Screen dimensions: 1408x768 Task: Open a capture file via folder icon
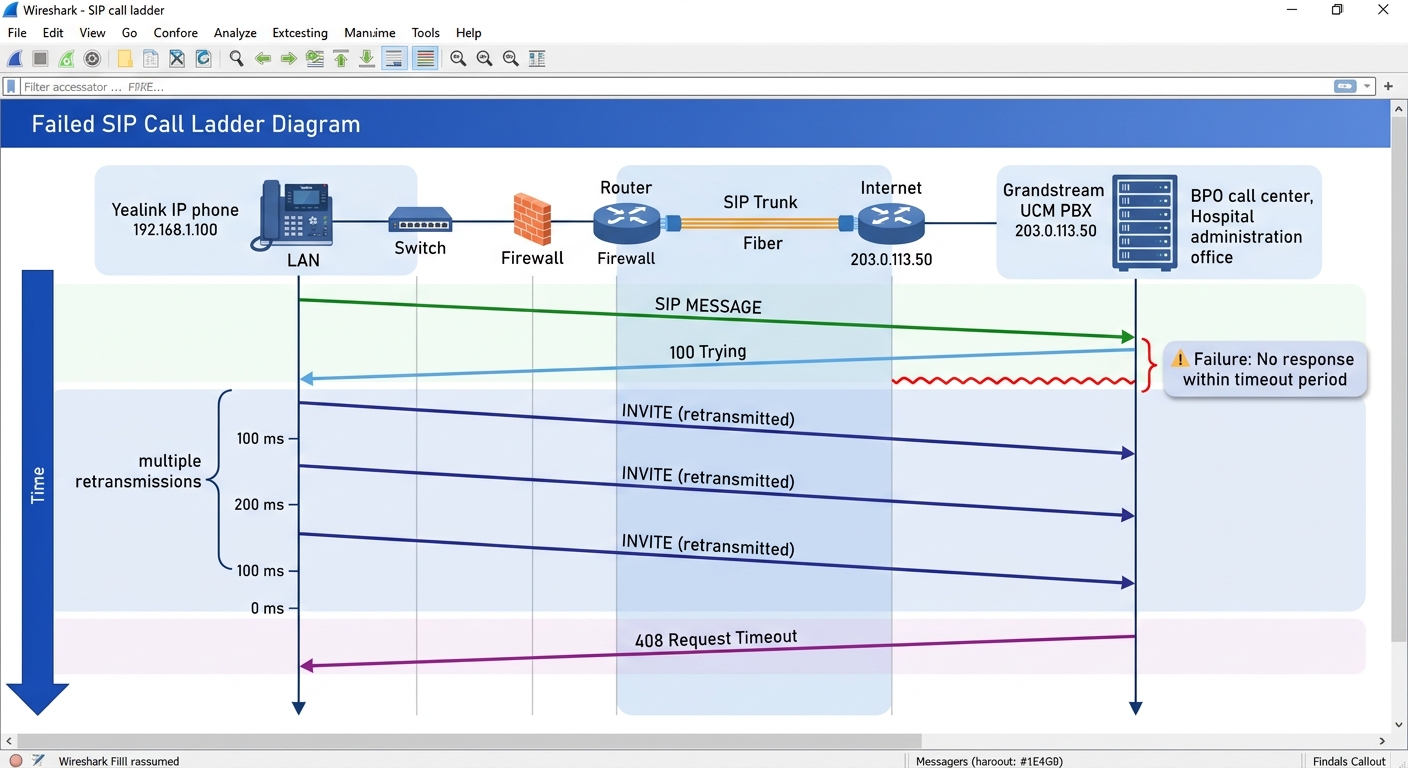tap(125, 59)
